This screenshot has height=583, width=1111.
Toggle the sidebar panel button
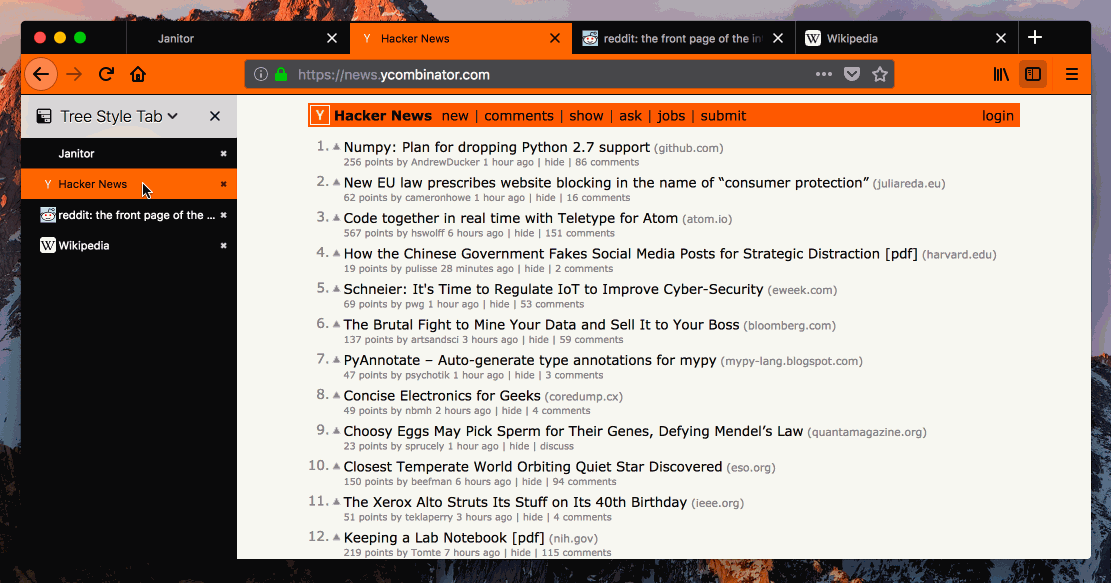(x=1033, y=74)
